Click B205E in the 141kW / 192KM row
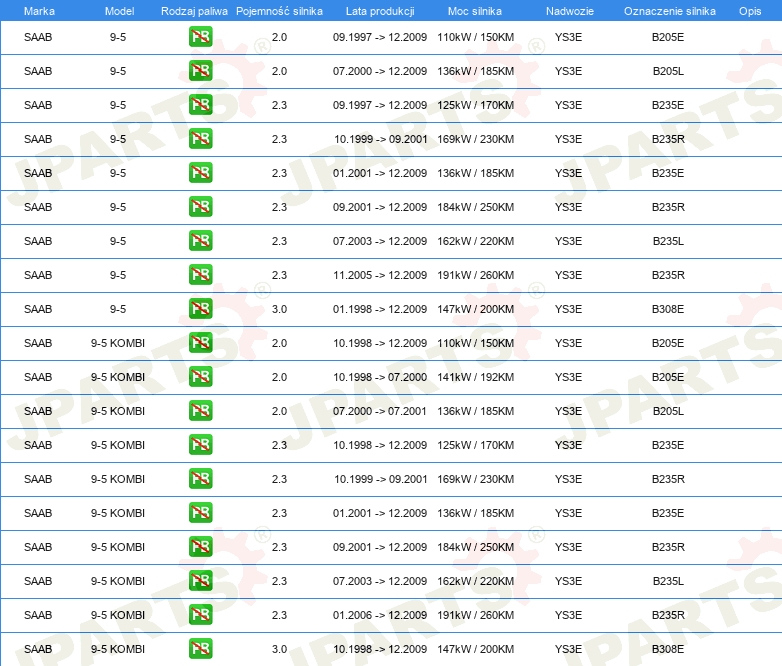Screen dimensions: 782x666 668,377
